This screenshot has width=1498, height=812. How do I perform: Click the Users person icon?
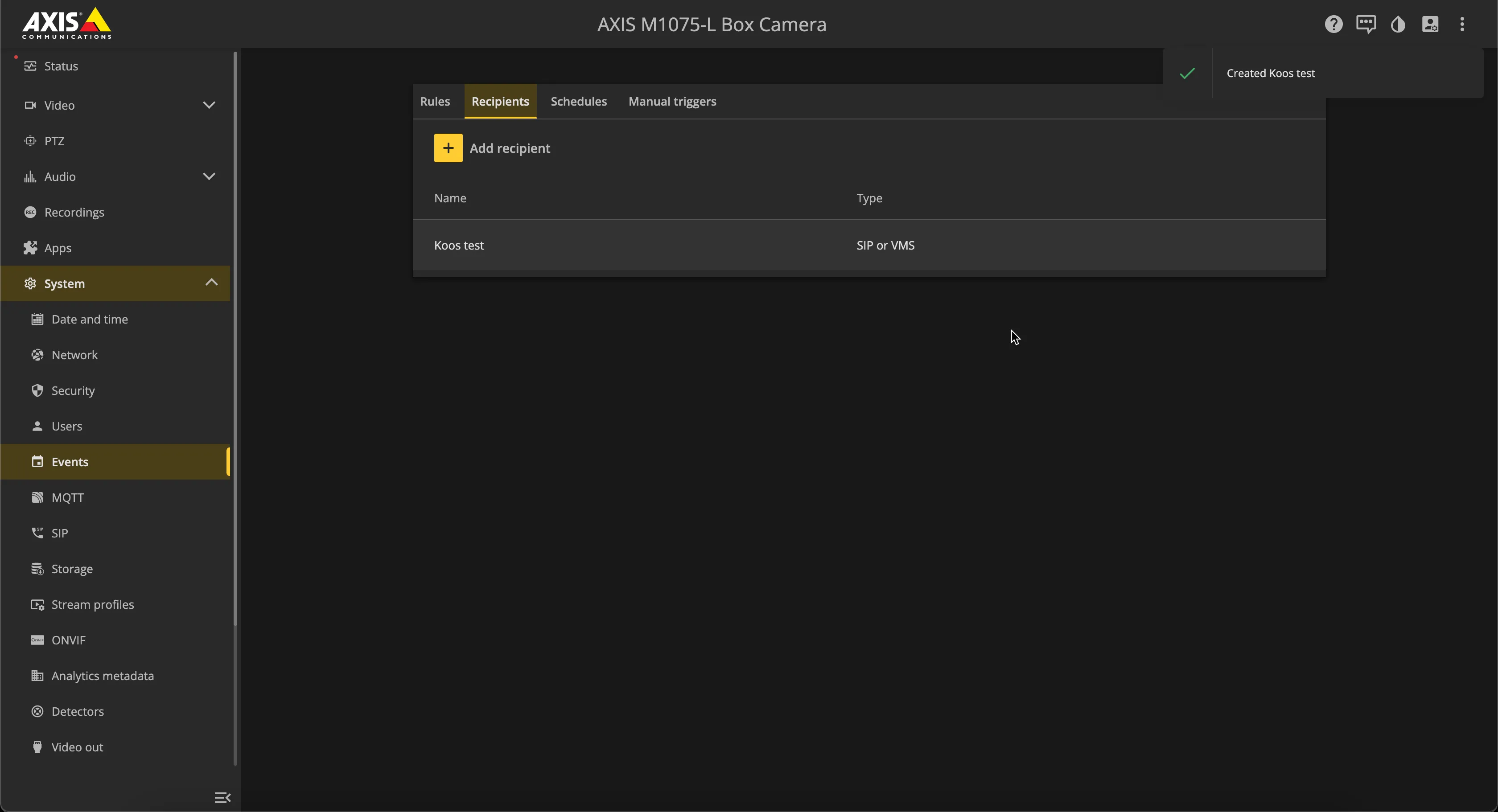37,426
